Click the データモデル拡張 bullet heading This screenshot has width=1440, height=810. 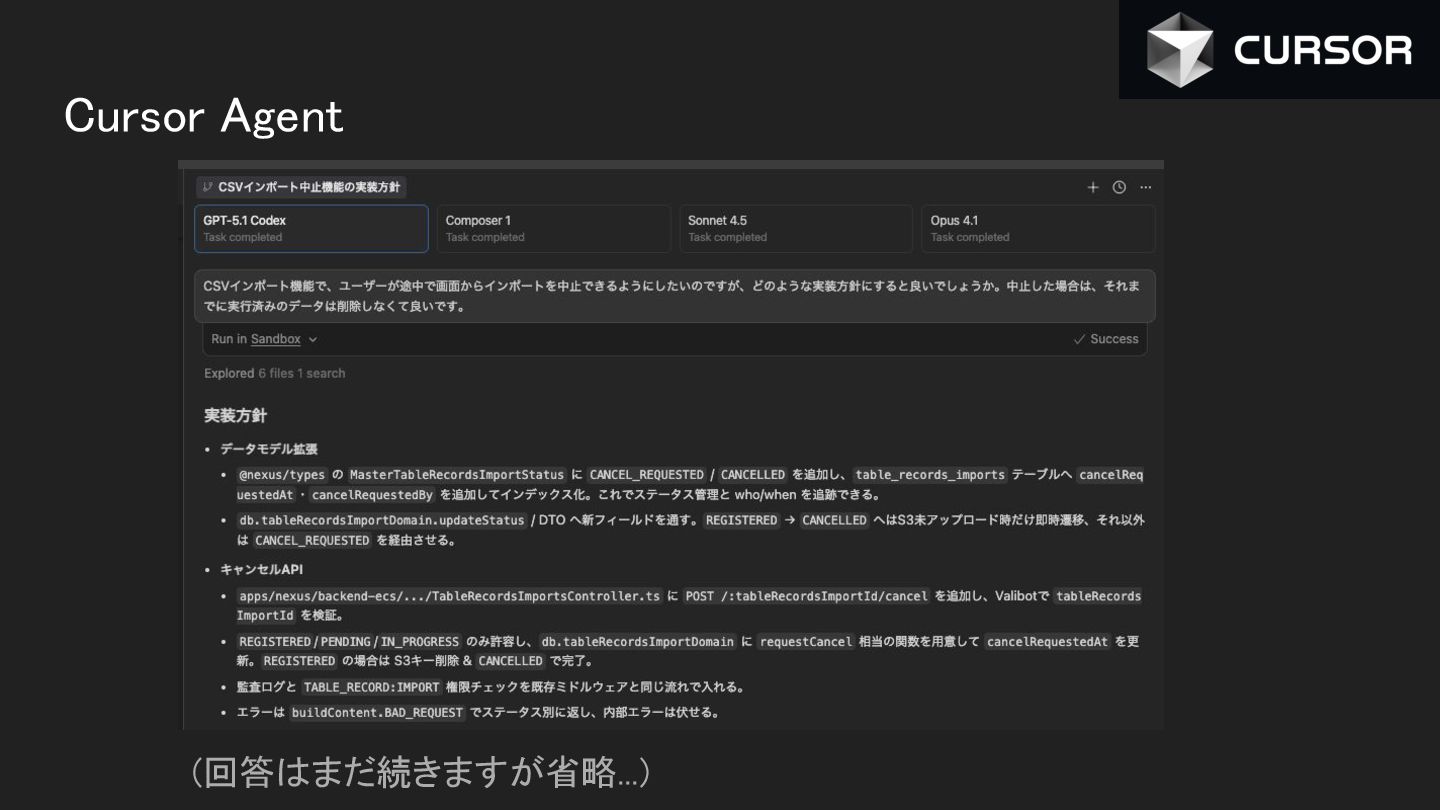(269, 449)
